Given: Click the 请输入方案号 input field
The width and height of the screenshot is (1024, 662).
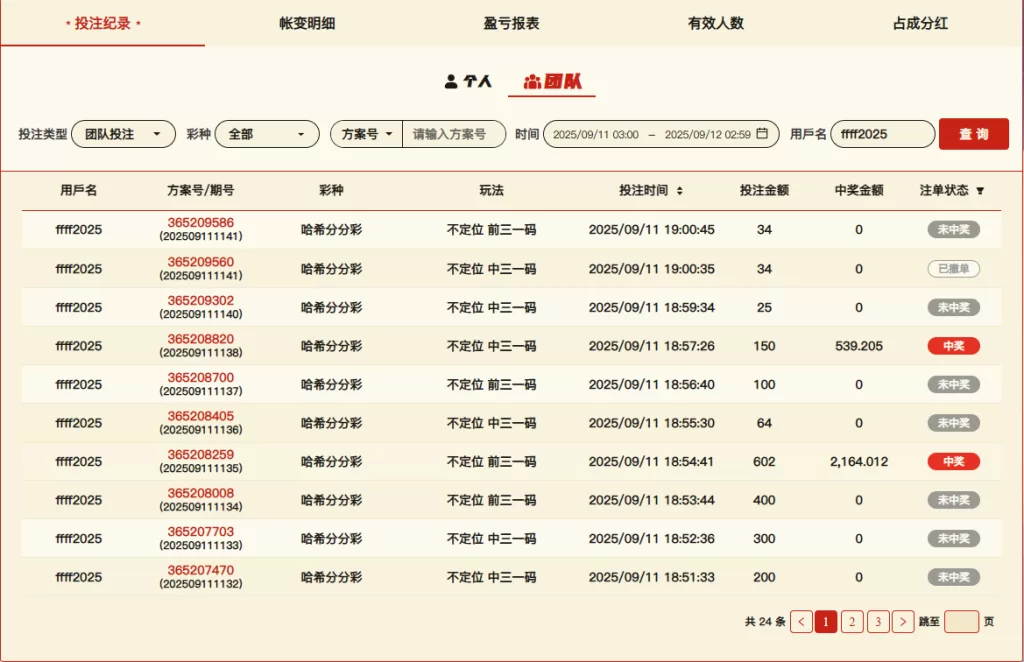Looking at the screenshot, I should [x=453, y=134].
